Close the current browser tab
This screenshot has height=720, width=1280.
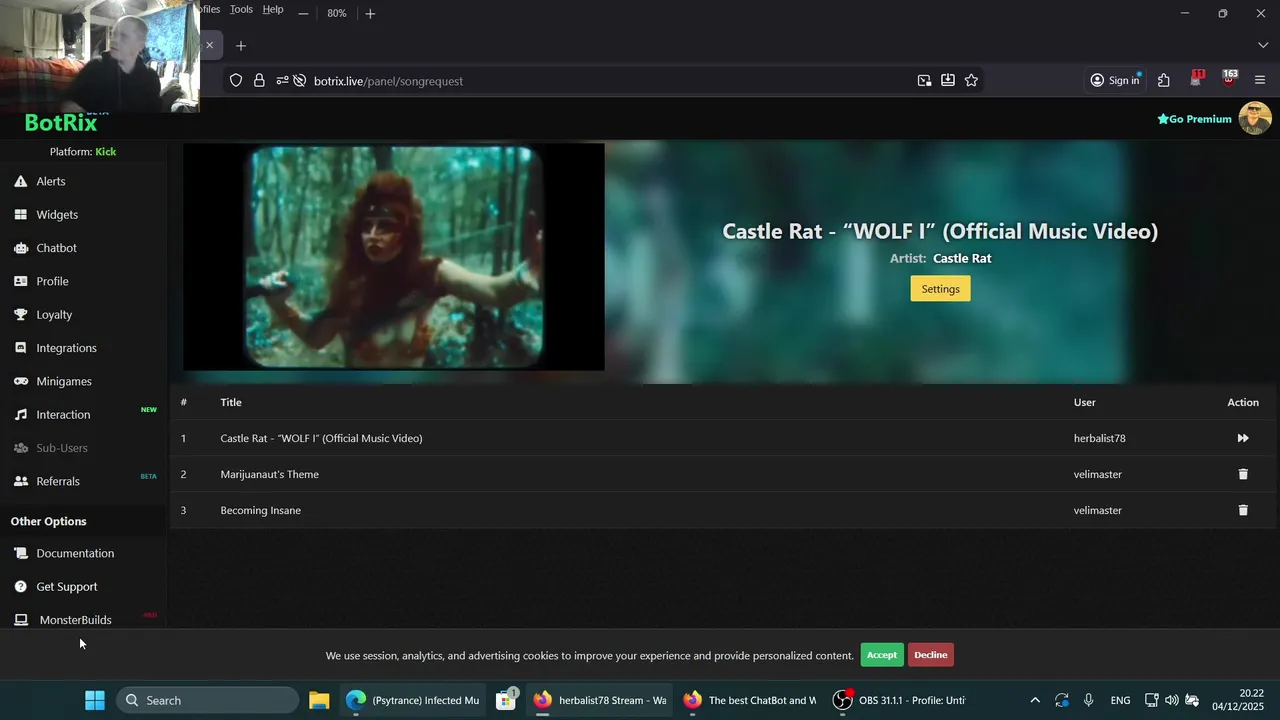pyautogui.click(x=209, y=45)
